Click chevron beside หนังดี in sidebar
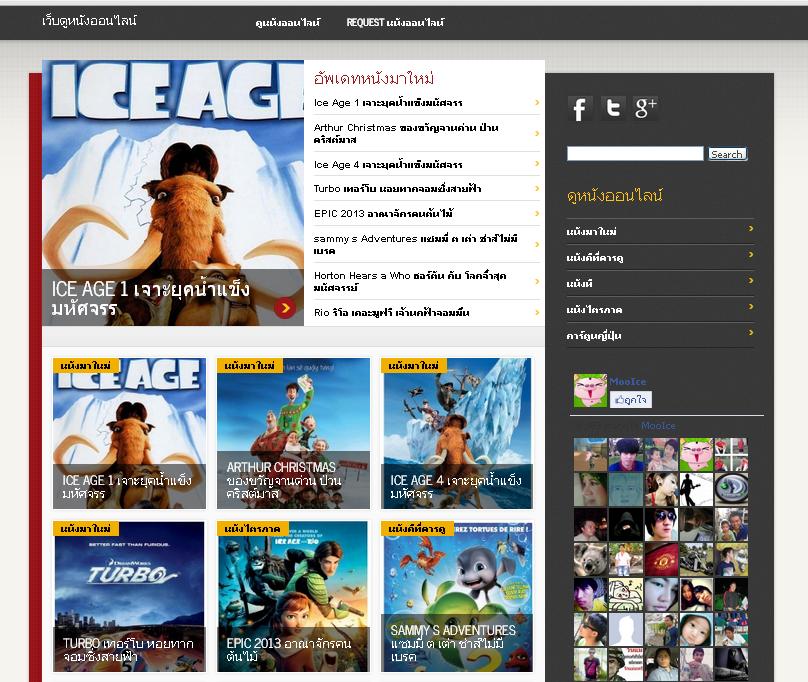 [751, 280]
